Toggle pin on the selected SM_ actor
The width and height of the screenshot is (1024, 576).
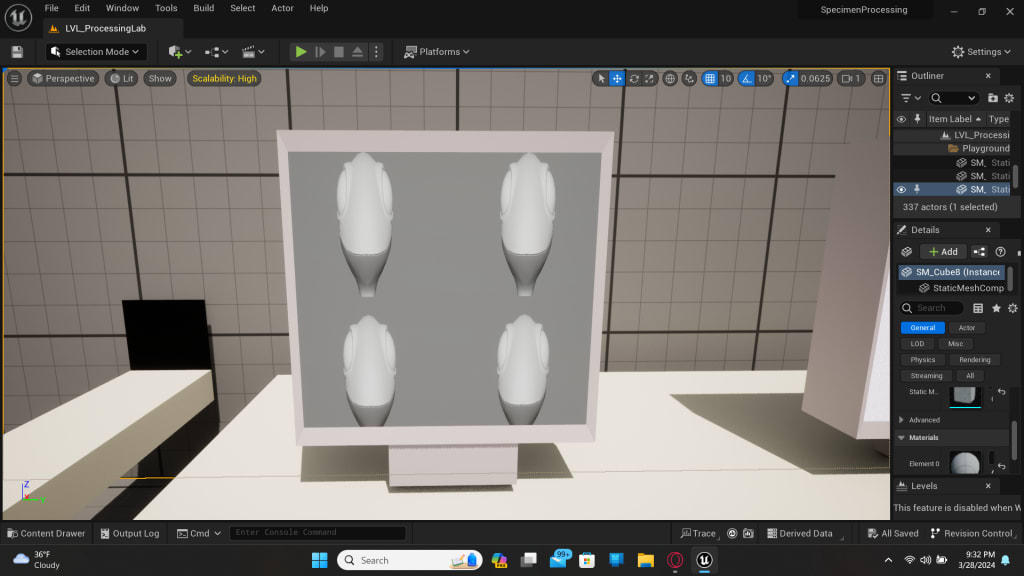click(917, 189)
